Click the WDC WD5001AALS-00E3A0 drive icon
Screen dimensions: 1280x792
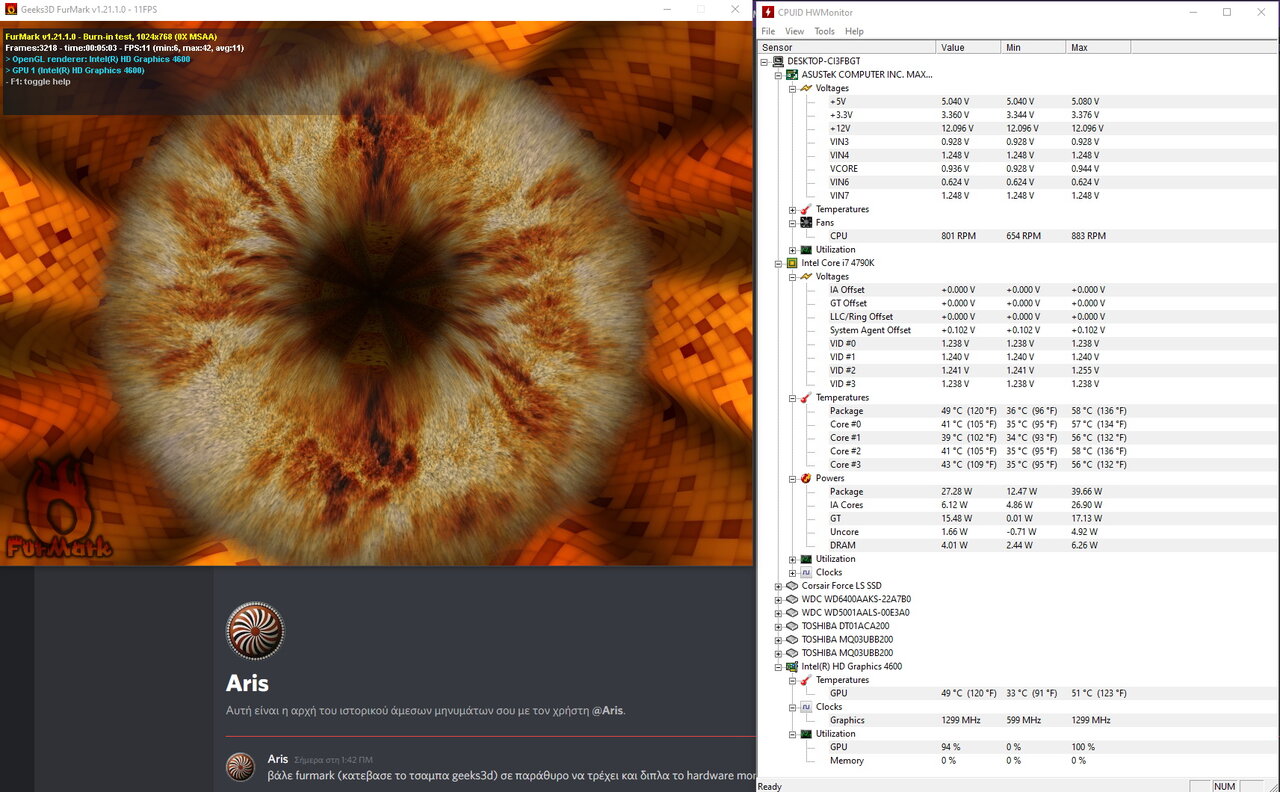(792, 613)
